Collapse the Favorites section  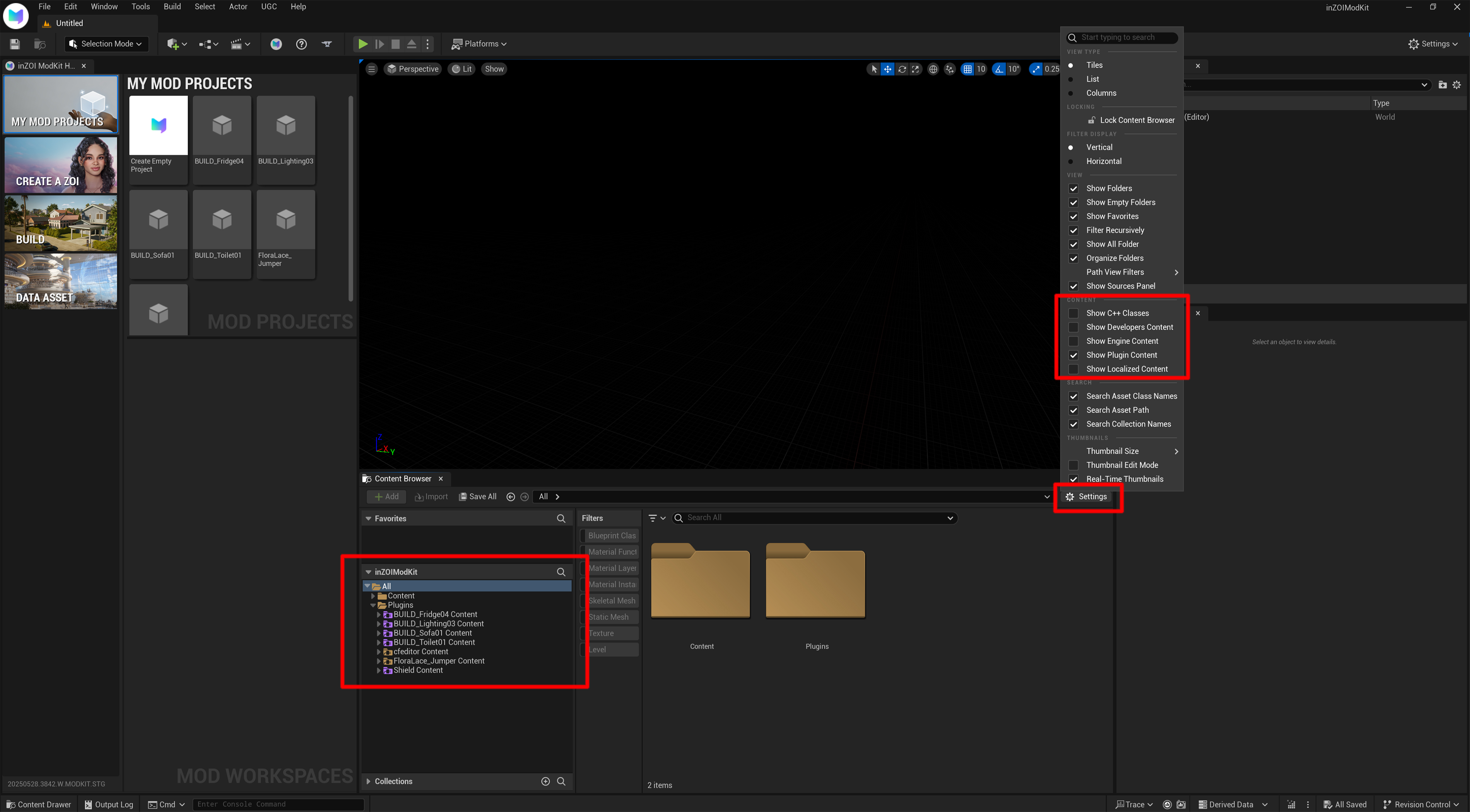369,519
